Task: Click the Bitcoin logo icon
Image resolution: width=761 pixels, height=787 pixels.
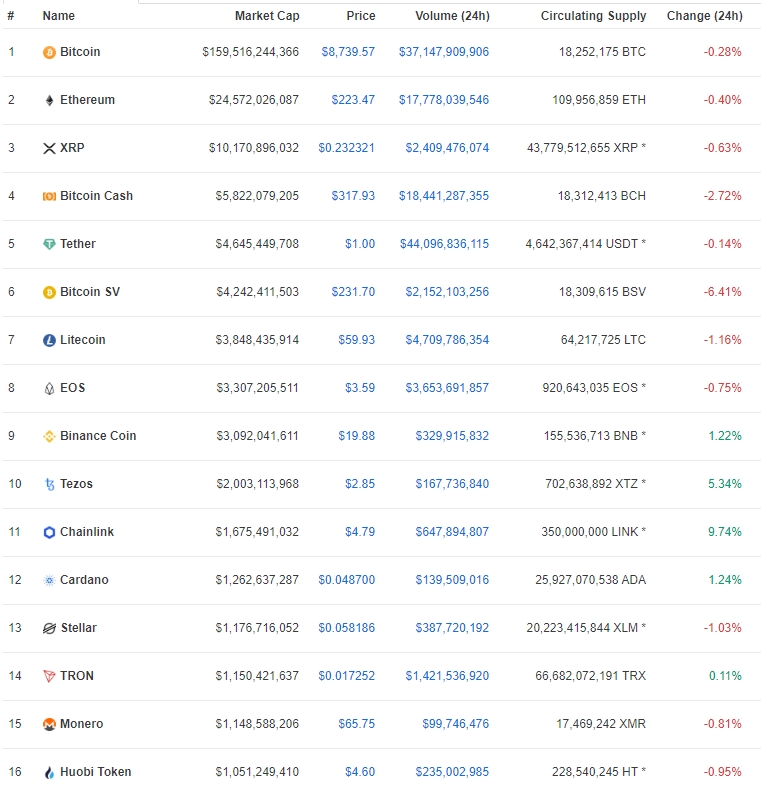Action: (49, 52)
